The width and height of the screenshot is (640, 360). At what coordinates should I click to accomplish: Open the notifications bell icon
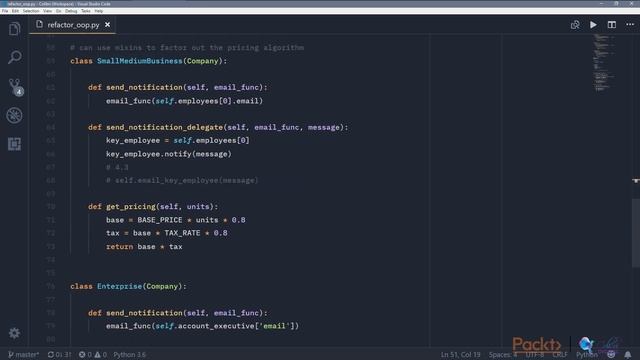coord(628,355)
